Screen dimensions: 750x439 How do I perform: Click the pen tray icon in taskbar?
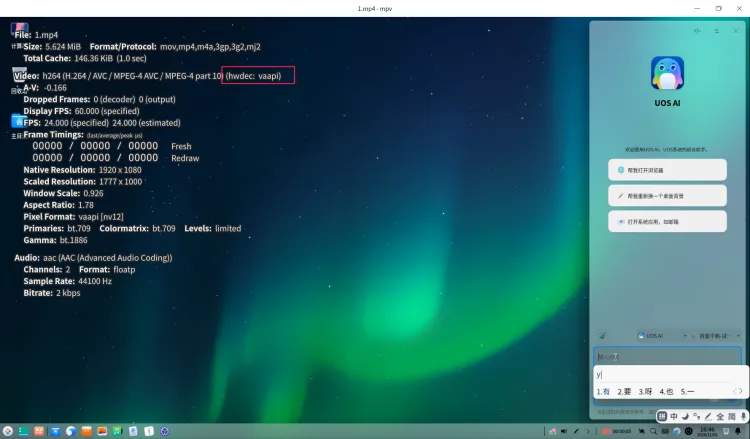pos(576,431)
